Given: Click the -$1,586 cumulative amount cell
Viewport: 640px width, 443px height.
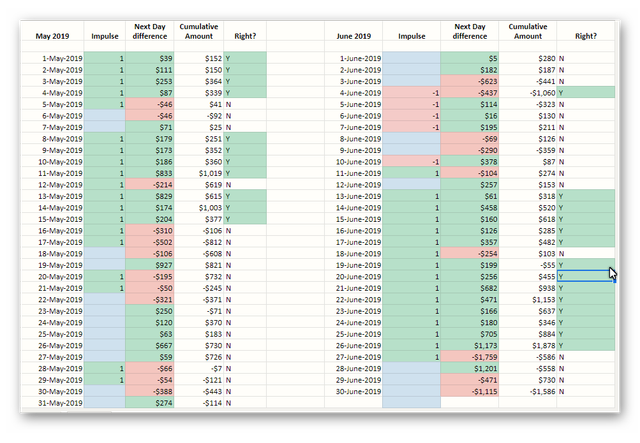Looking at the screenshot, I should [527, 391].
